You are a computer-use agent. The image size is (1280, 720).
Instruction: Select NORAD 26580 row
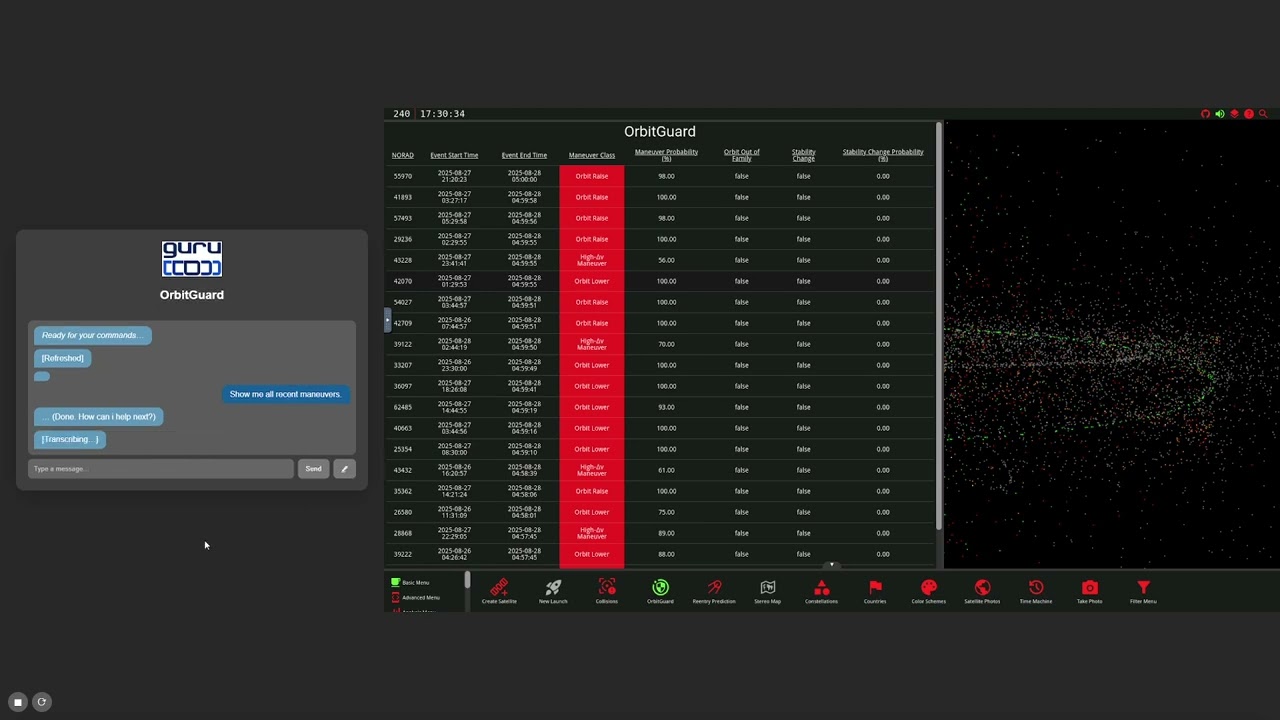click(x=662, y=512)
